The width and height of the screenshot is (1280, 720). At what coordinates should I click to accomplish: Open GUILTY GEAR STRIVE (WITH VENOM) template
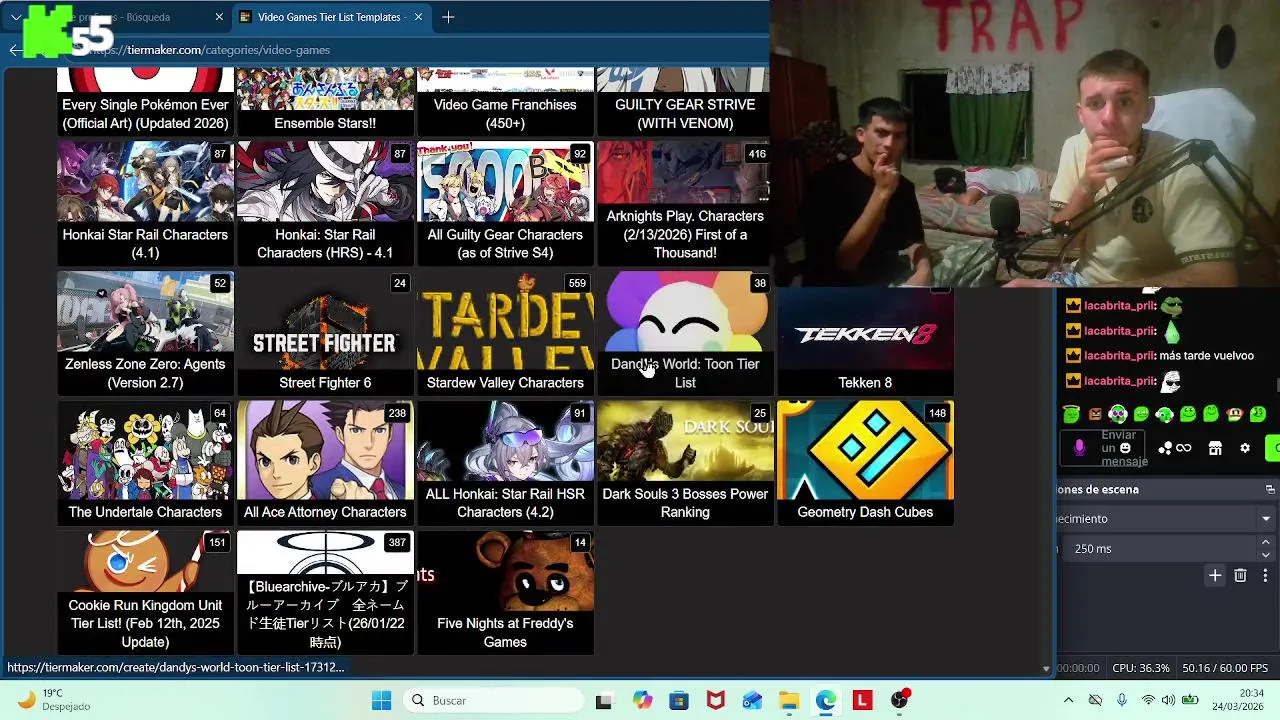click(x=683, y=101)
